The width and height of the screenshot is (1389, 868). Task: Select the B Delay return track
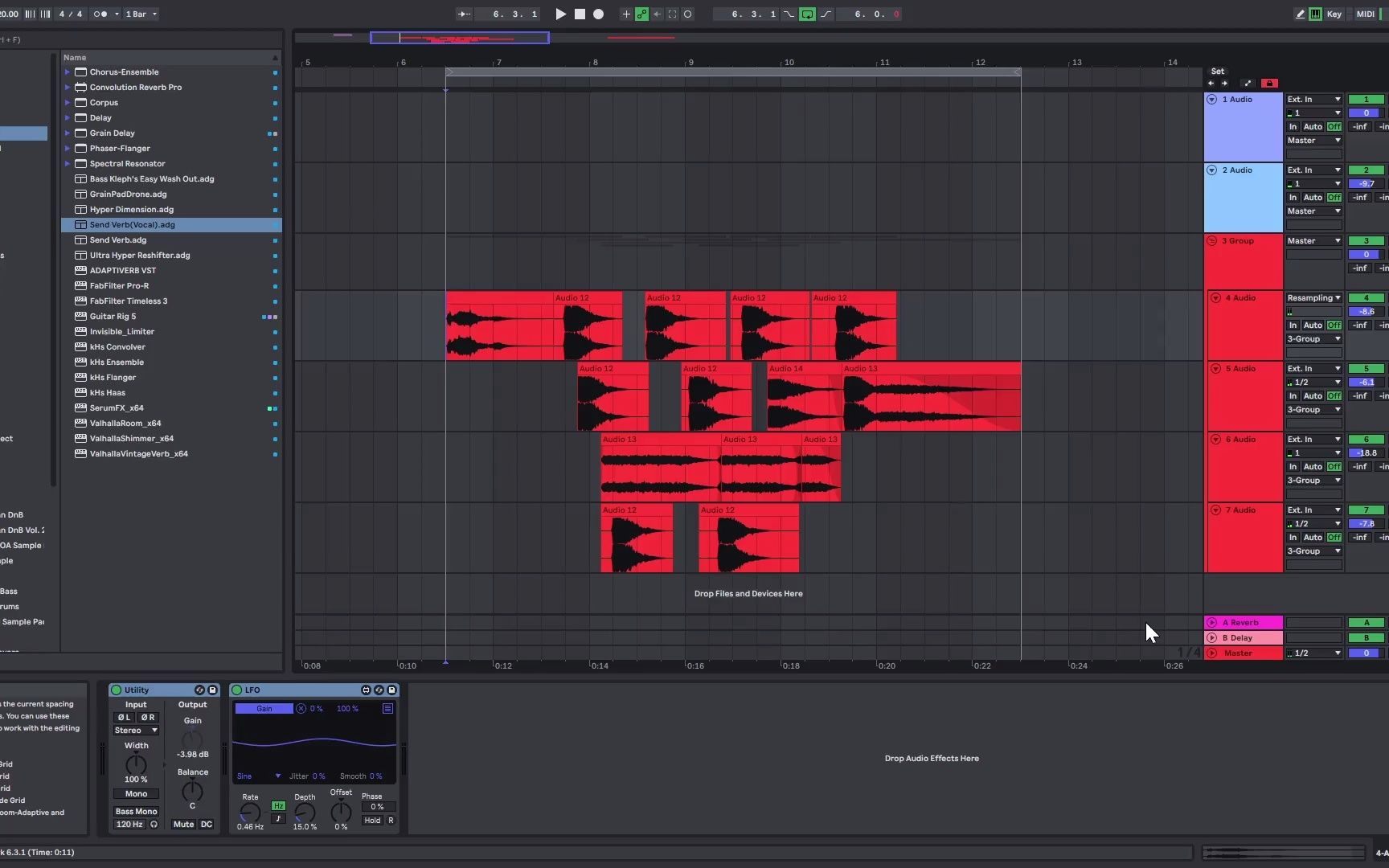tap(1244, 637)
